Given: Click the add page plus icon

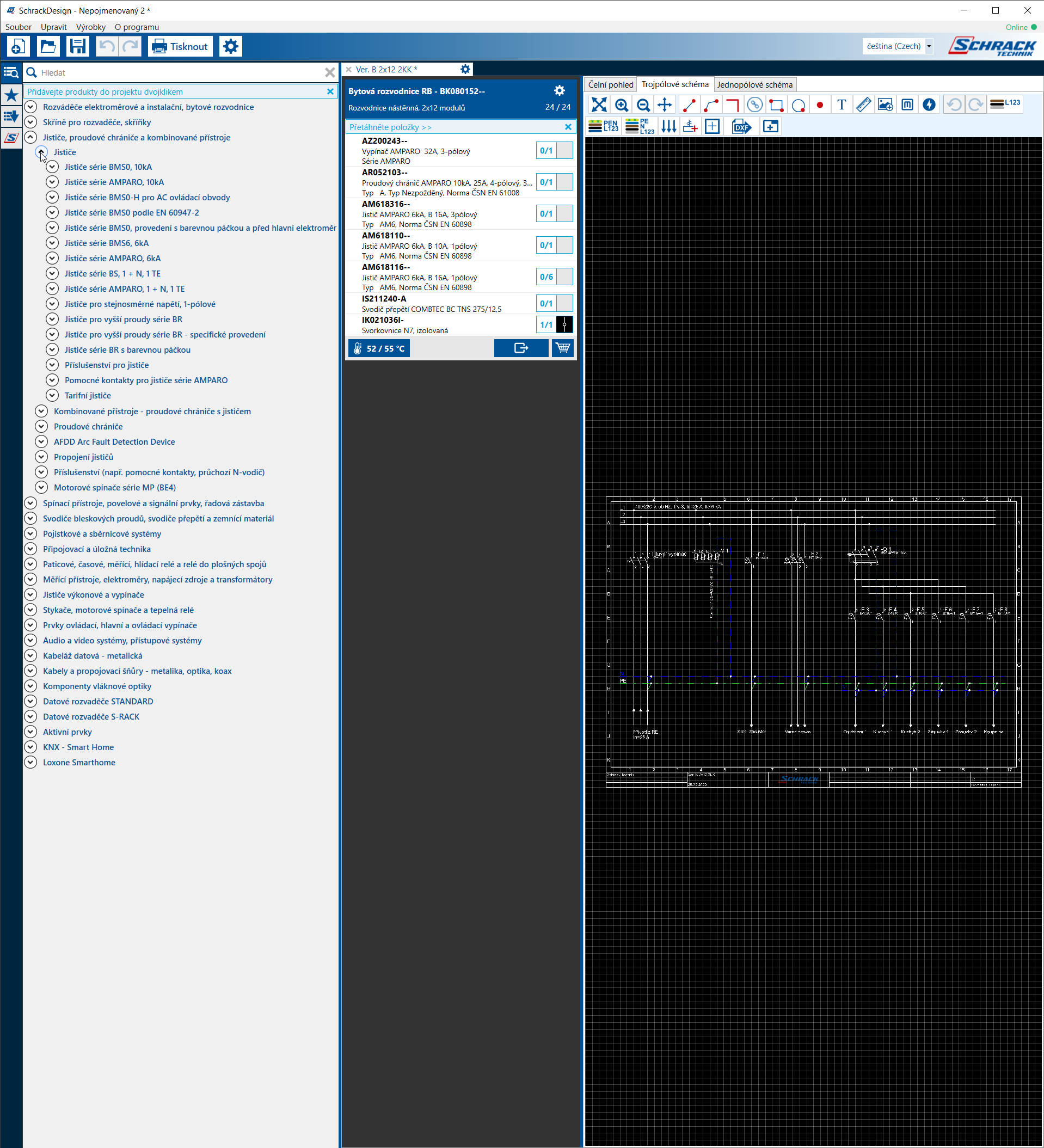Looking at the screenshot, I should [x=770, y=126].
